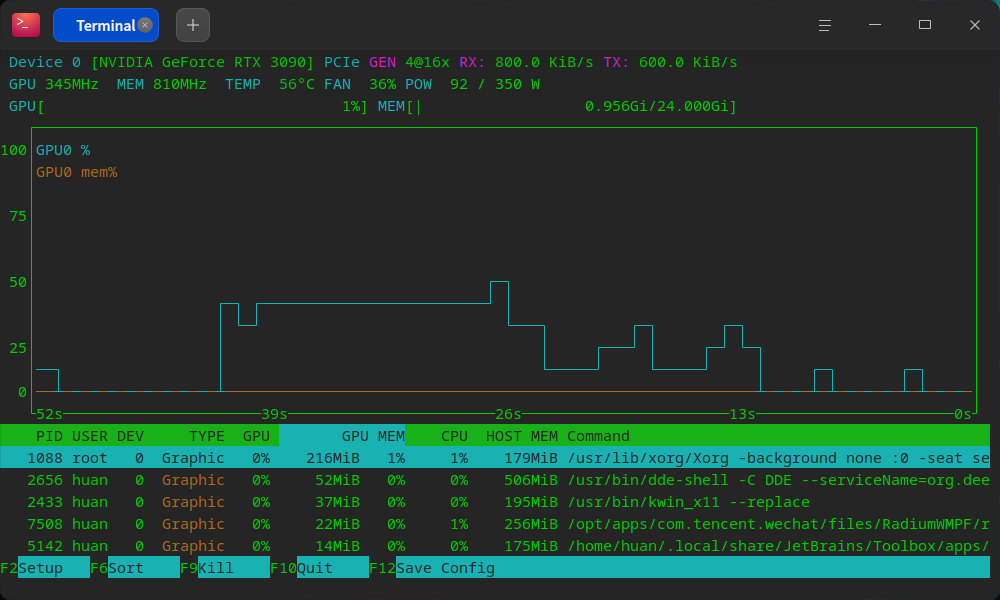Image resolution: width=1000 pixels, height=600 pixels.
Task: Select the dde-shell process row, PID 2656
Action: 495,480
